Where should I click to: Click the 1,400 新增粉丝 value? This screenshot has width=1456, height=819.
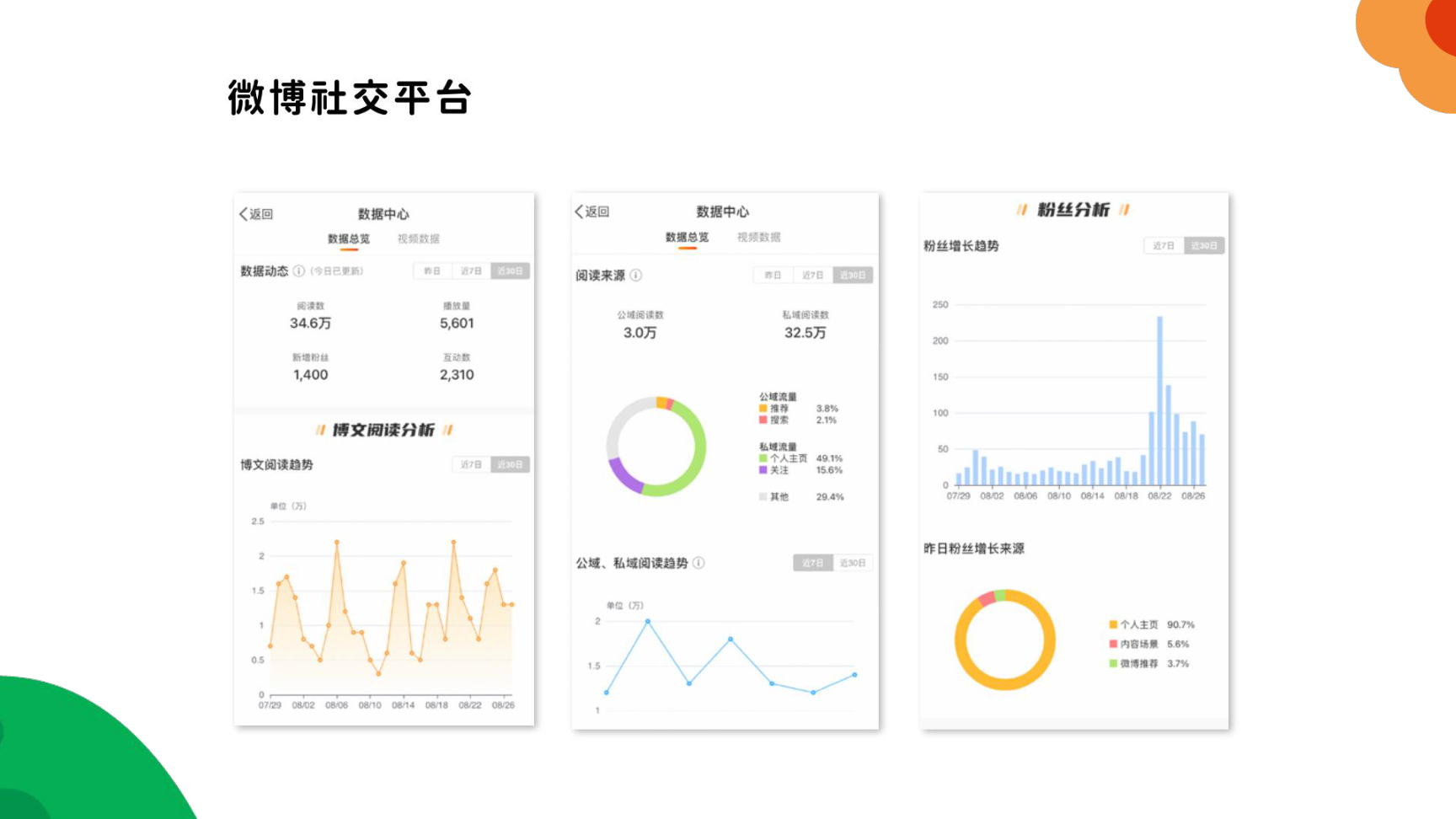pos(310,375)
